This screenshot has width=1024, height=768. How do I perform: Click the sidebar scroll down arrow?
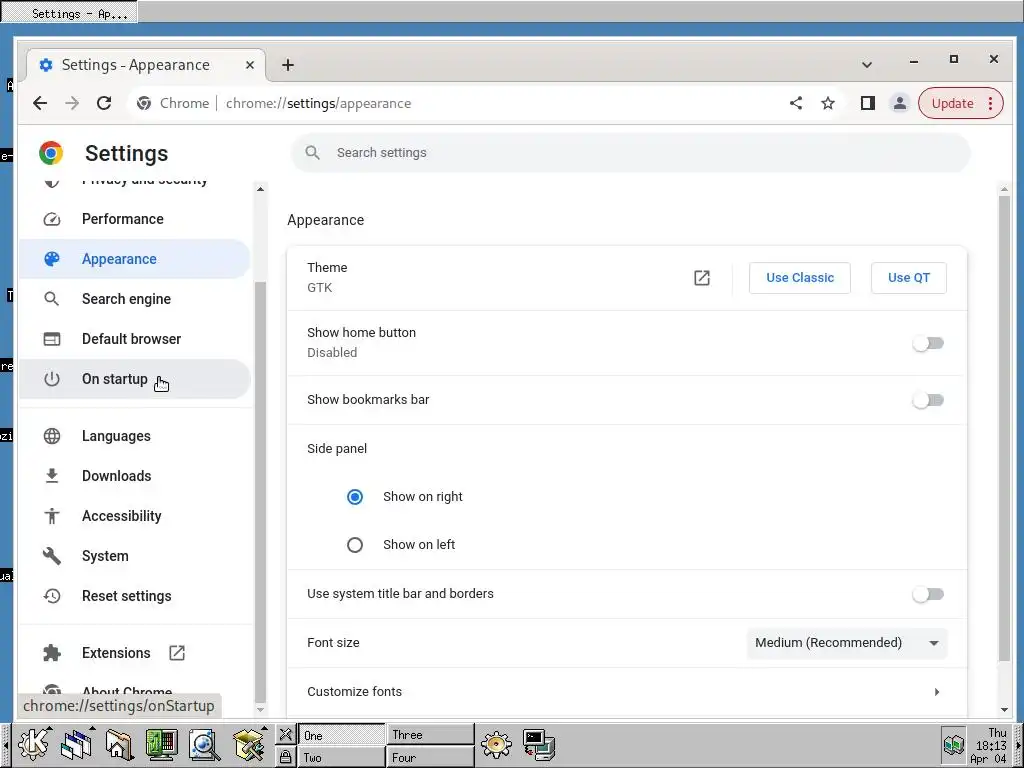click(261, 710)
